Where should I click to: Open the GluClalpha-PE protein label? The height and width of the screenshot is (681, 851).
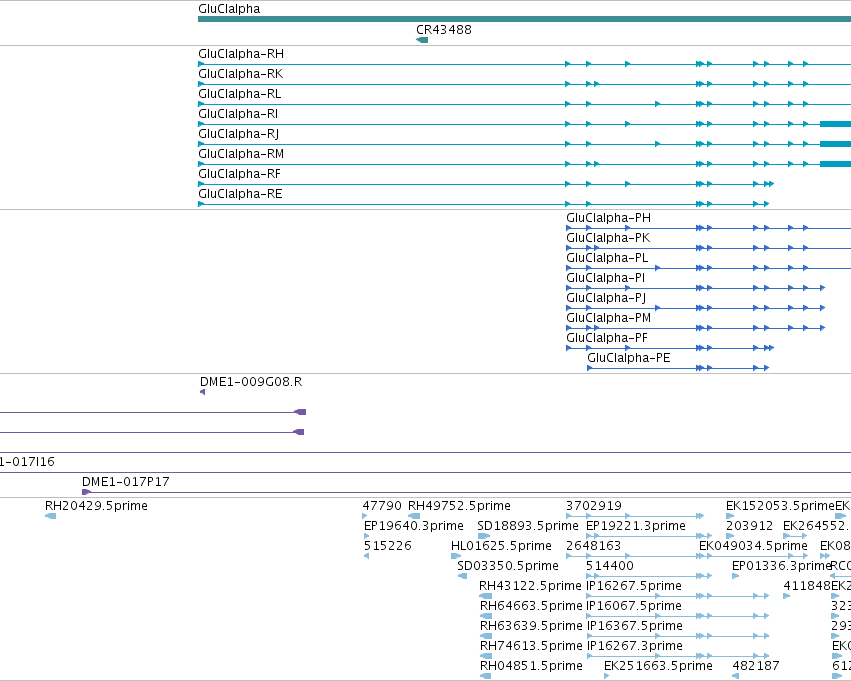click(x=629, y=358)
